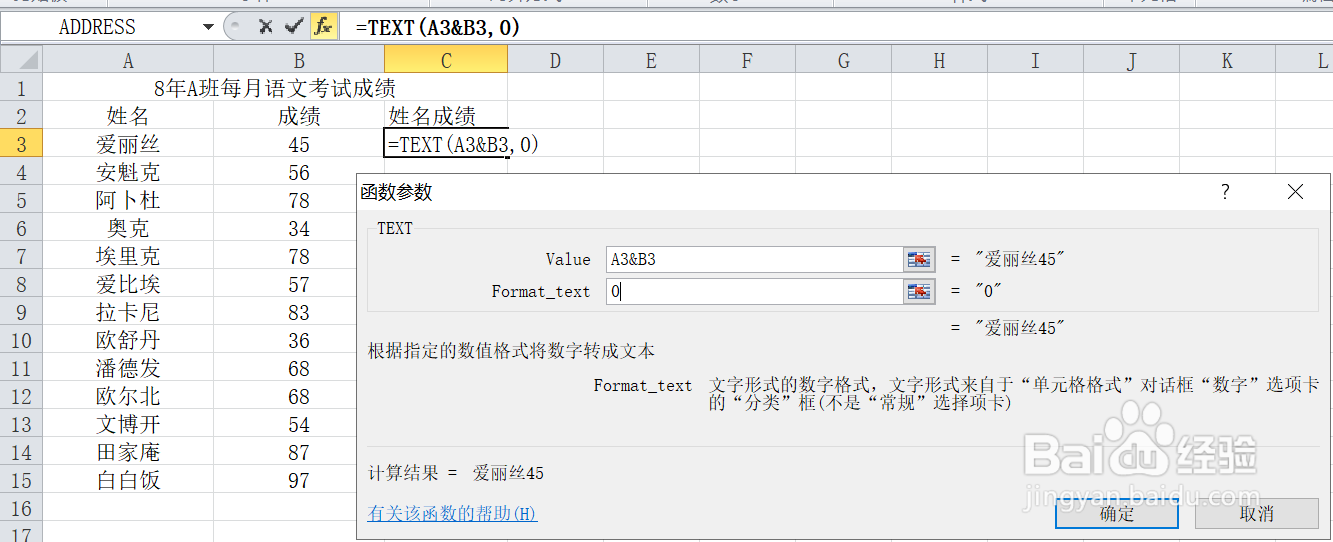The width and height of the screenshot is (1333, 542).
Task: Collapse dialog via Format_text range selector icon
Action: pos(919,291)
